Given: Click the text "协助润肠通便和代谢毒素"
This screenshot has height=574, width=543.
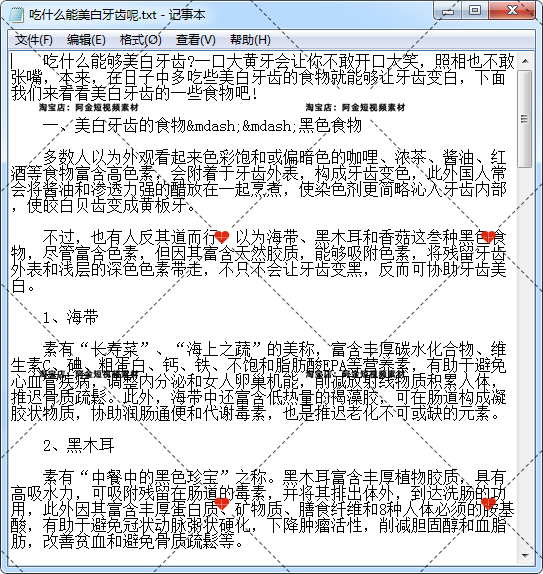Looking at the screenshot, I should coord(178,413).
